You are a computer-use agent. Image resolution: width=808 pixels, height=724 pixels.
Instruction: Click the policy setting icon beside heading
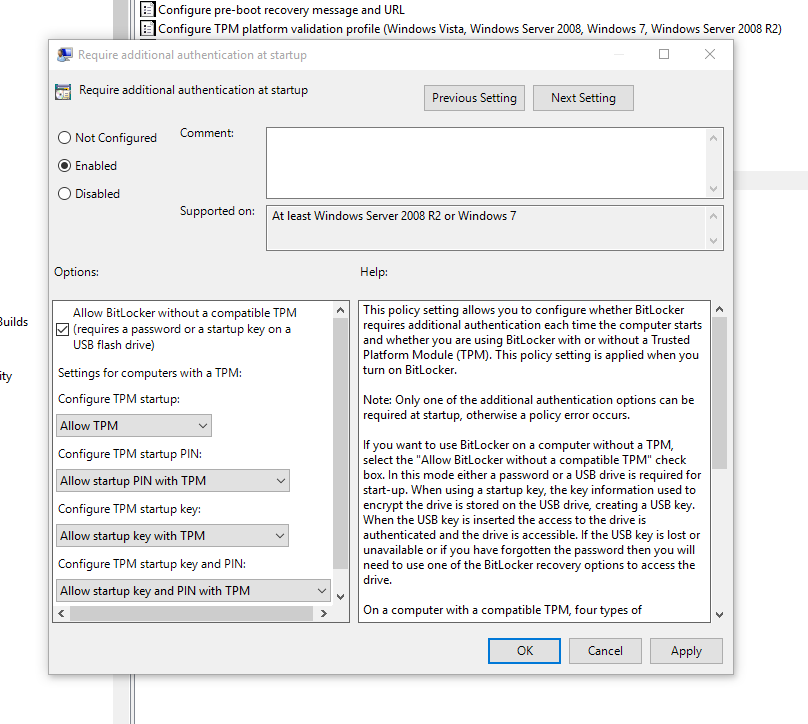[x=63, y=92]
